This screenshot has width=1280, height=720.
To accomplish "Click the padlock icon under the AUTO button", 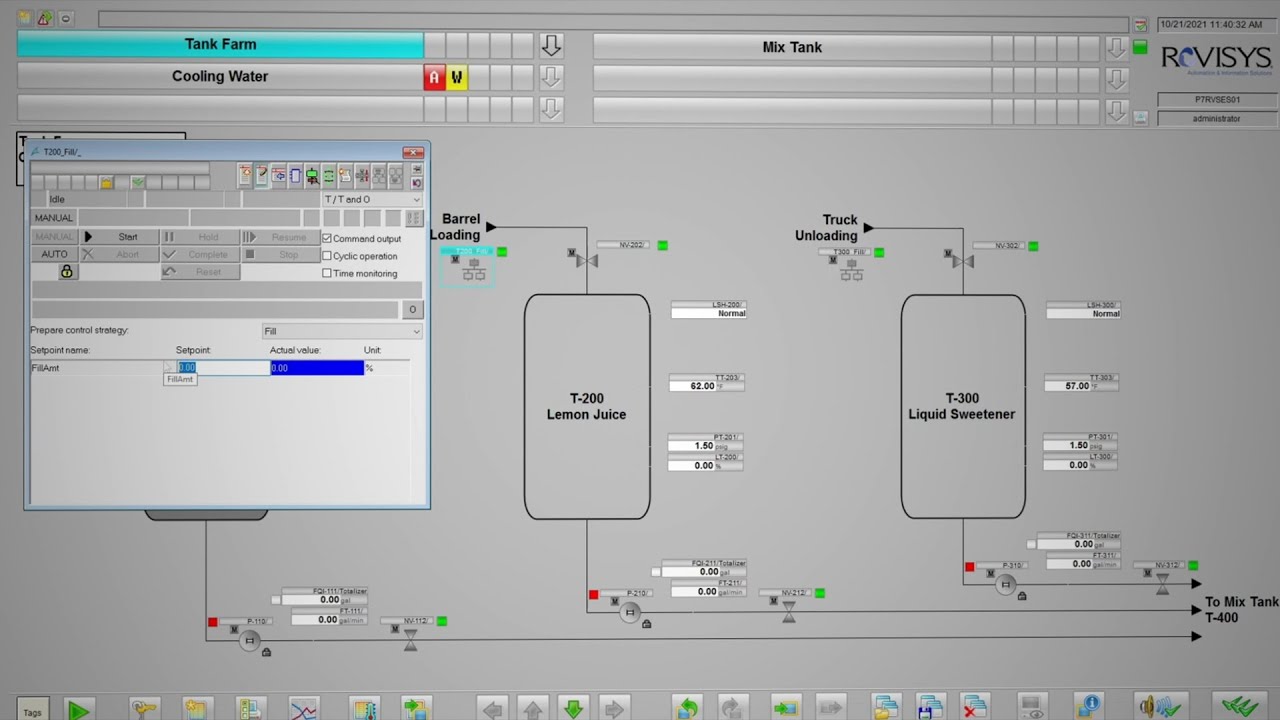I will [67, 271].
